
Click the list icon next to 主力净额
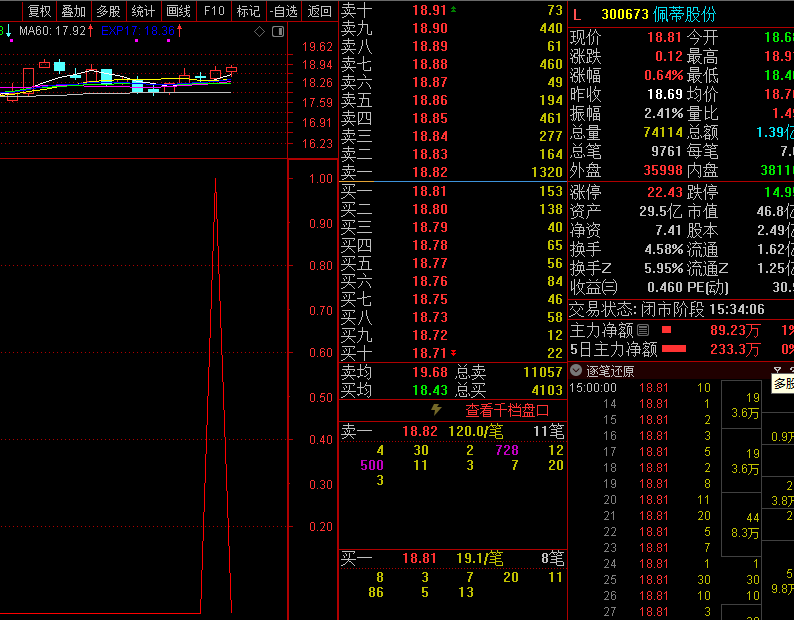pyautogui.click(x=643, y=330)
